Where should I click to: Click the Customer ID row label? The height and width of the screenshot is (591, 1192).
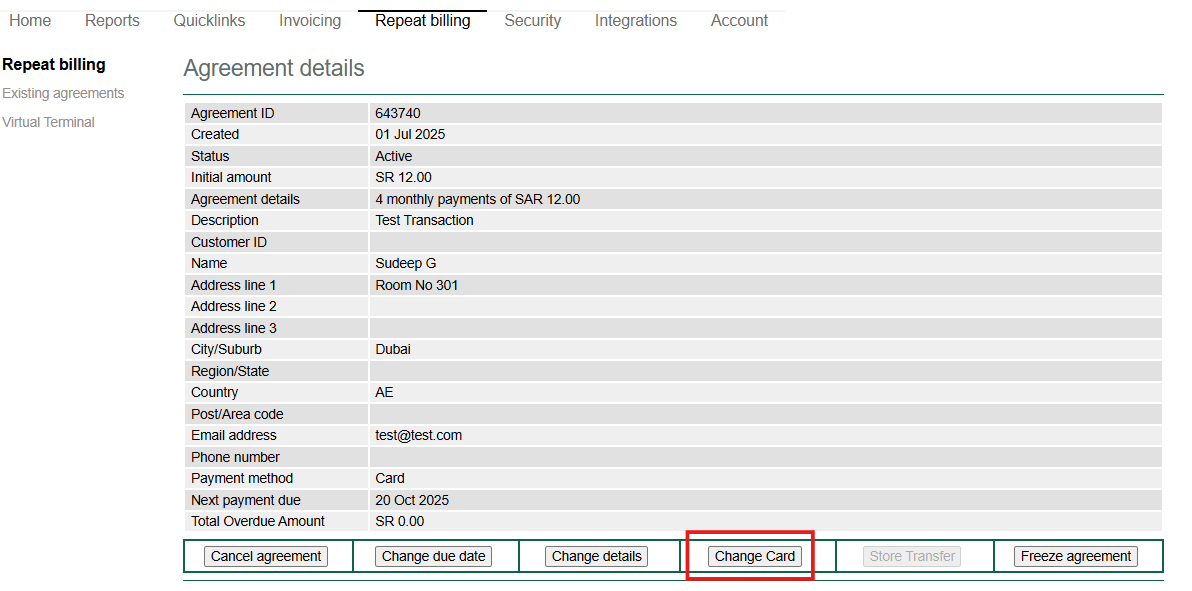coord(229,242)
